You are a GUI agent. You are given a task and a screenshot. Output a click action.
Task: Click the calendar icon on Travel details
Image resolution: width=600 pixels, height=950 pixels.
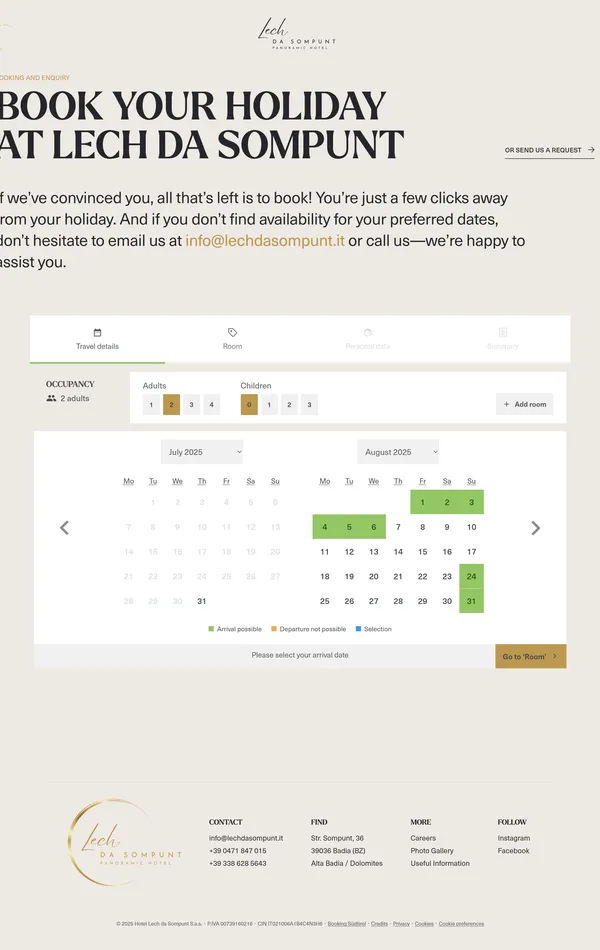tap(97, 332)
